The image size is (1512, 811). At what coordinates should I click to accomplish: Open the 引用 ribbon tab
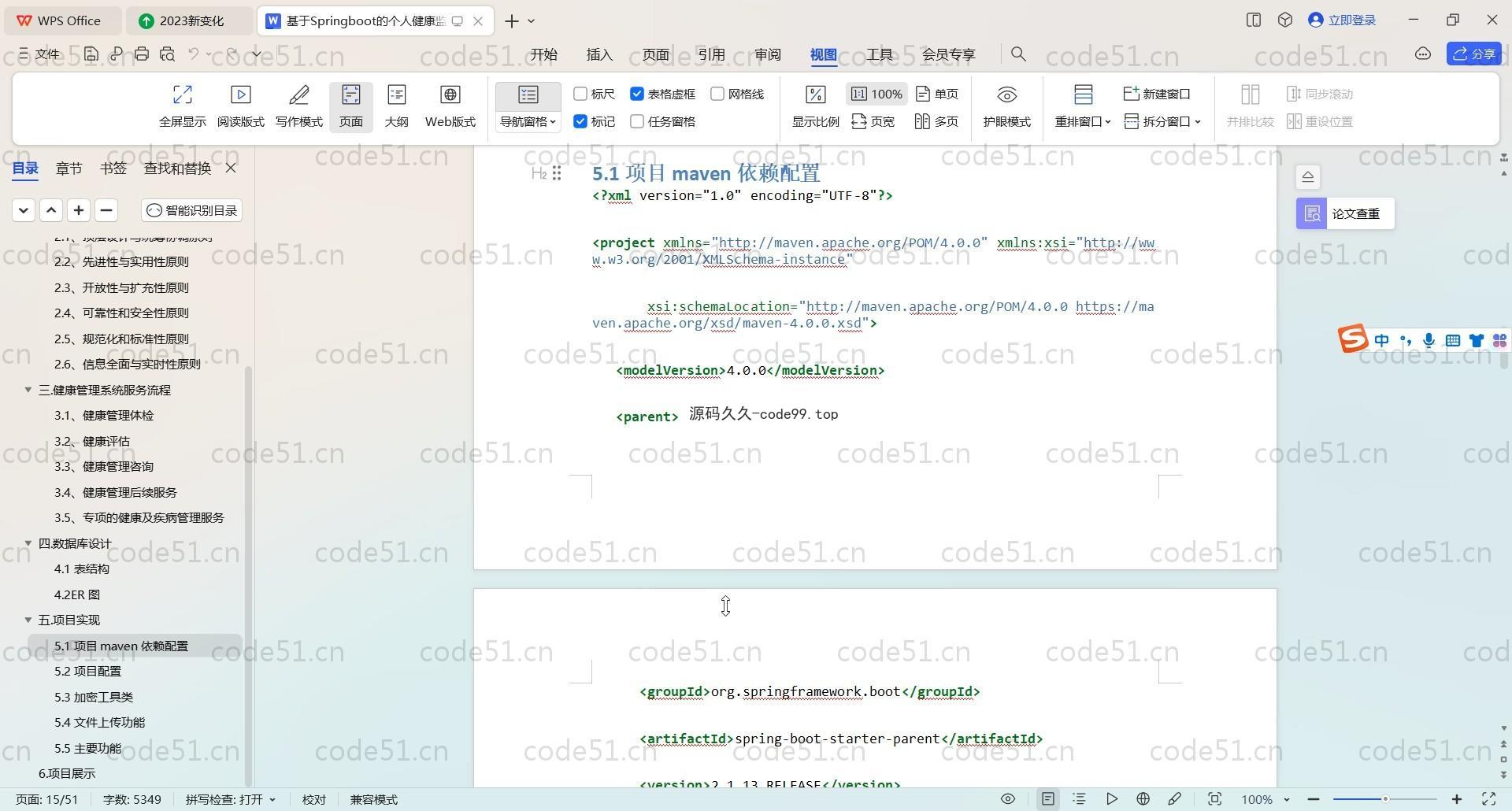711,54
